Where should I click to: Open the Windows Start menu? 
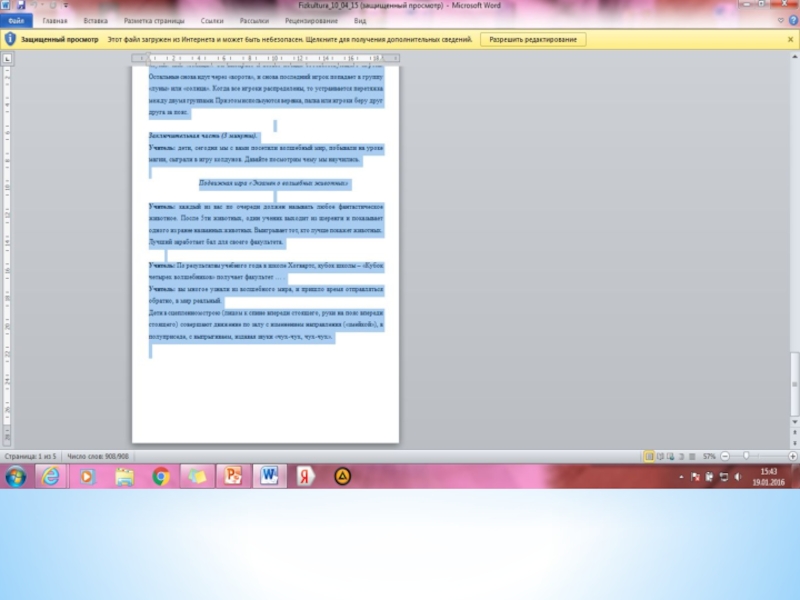[x=16, y=477]
